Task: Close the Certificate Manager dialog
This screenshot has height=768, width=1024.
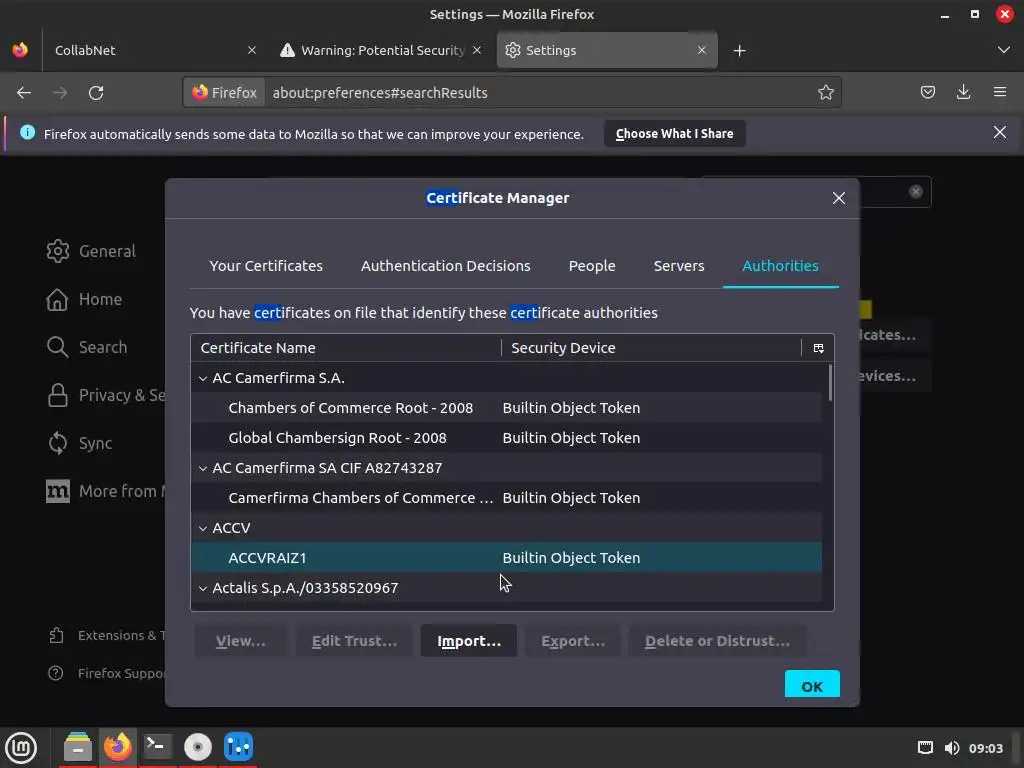Action: tap(839, 198)
